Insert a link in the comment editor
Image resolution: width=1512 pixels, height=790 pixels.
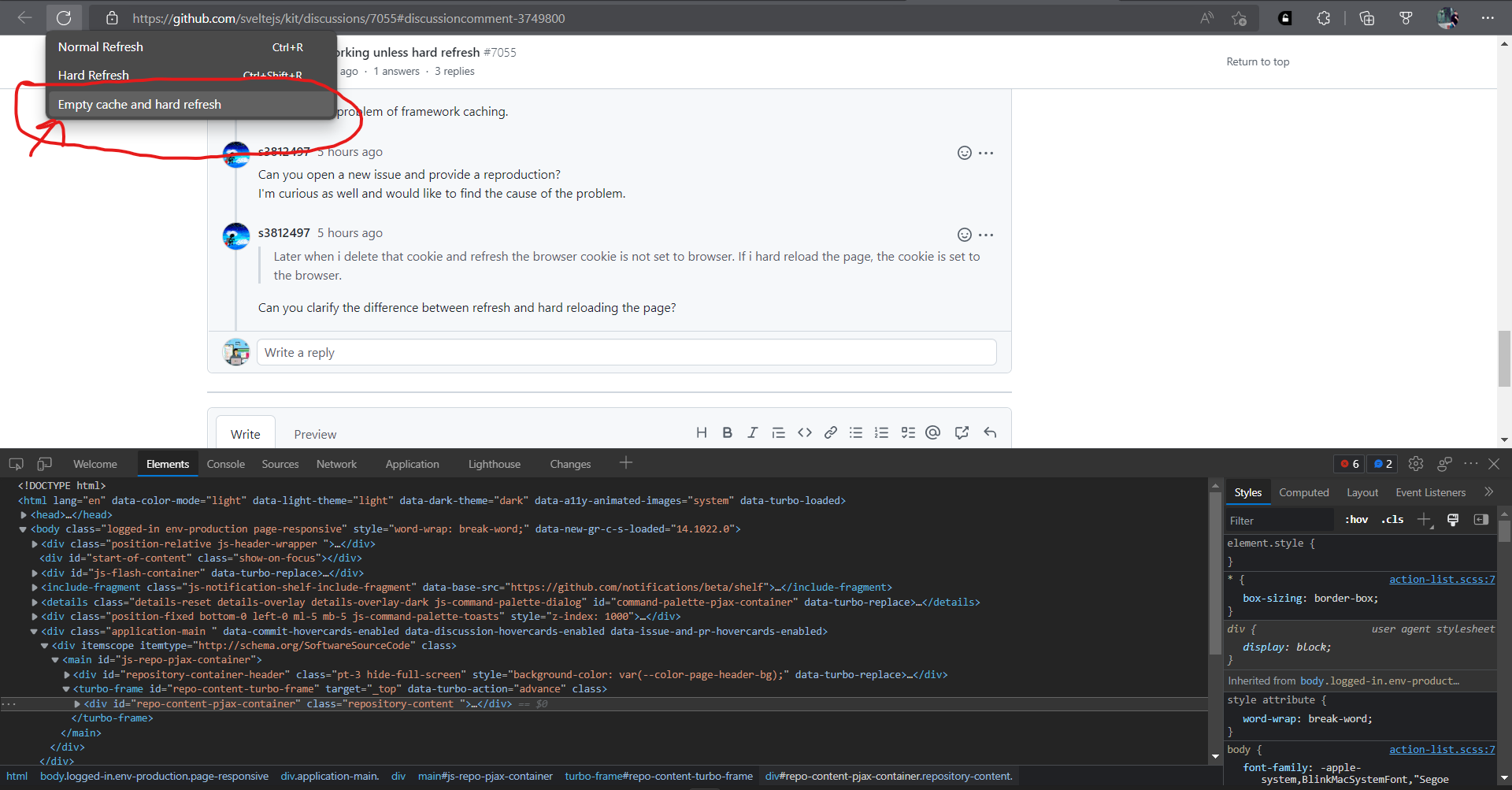click(831, 432)
